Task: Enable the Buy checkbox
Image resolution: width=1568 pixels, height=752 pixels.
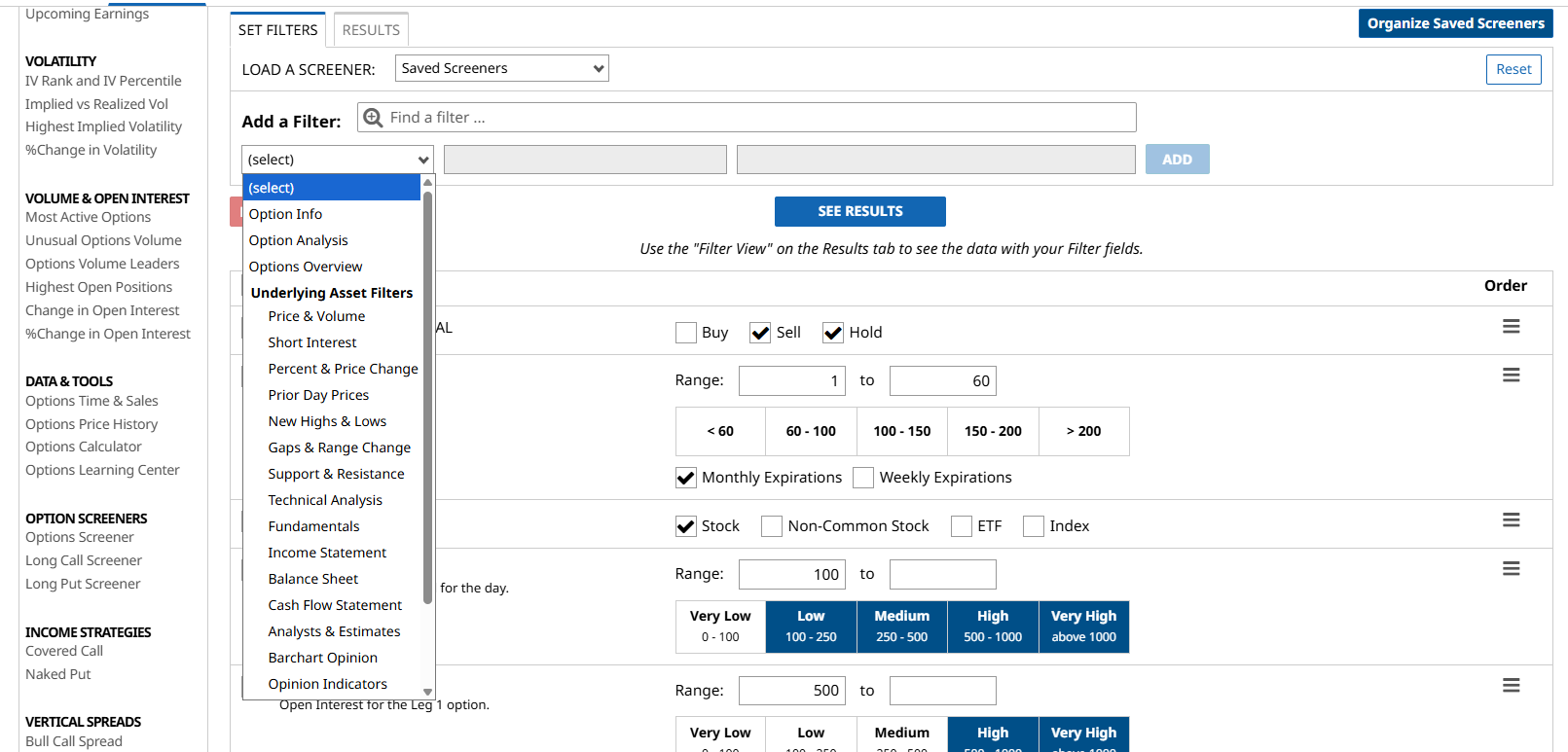Action: point(686,333)
